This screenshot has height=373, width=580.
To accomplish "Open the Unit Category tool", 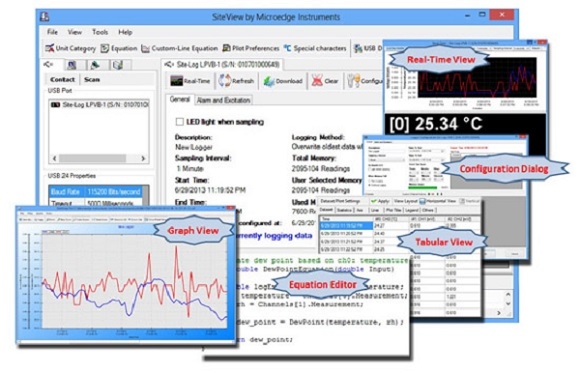I will tap(70, 48).
